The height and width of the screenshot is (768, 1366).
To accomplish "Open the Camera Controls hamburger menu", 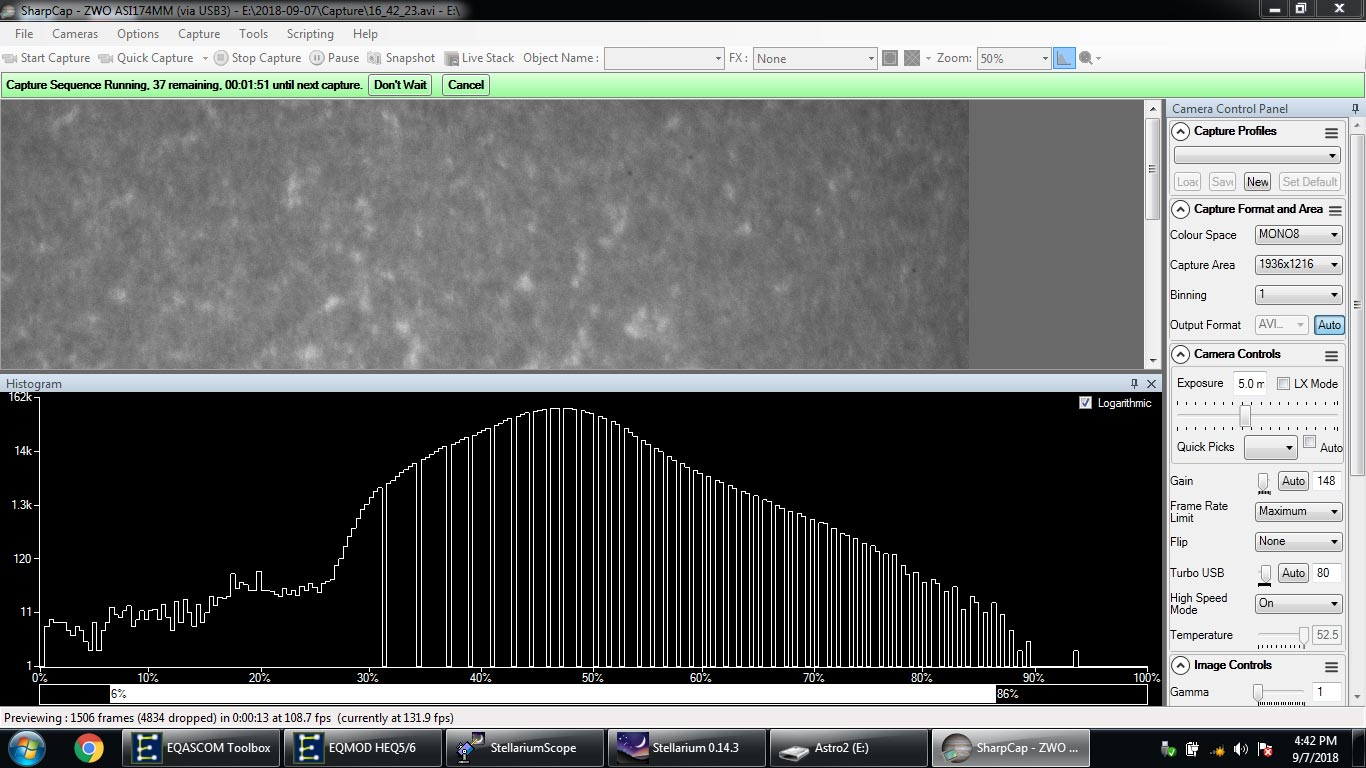I will (x=1331, y=355).
